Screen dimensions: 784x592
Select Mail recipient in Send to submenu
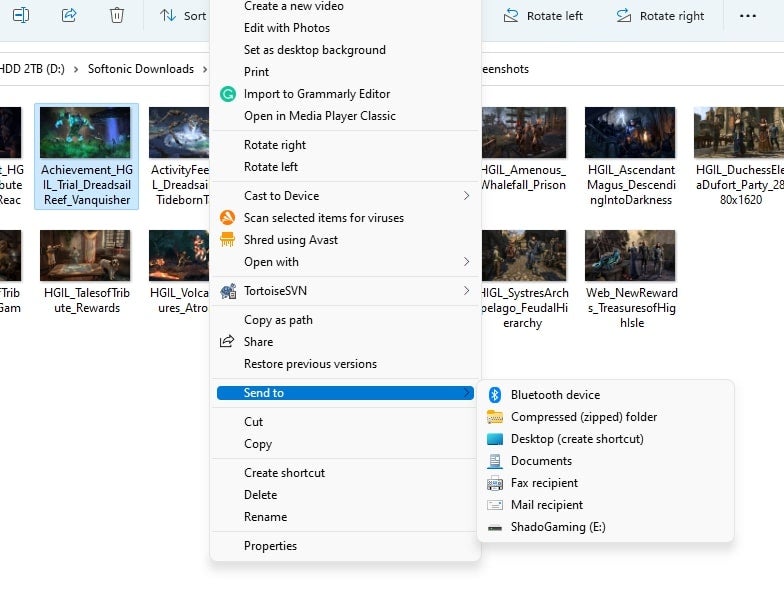point(546,505)
